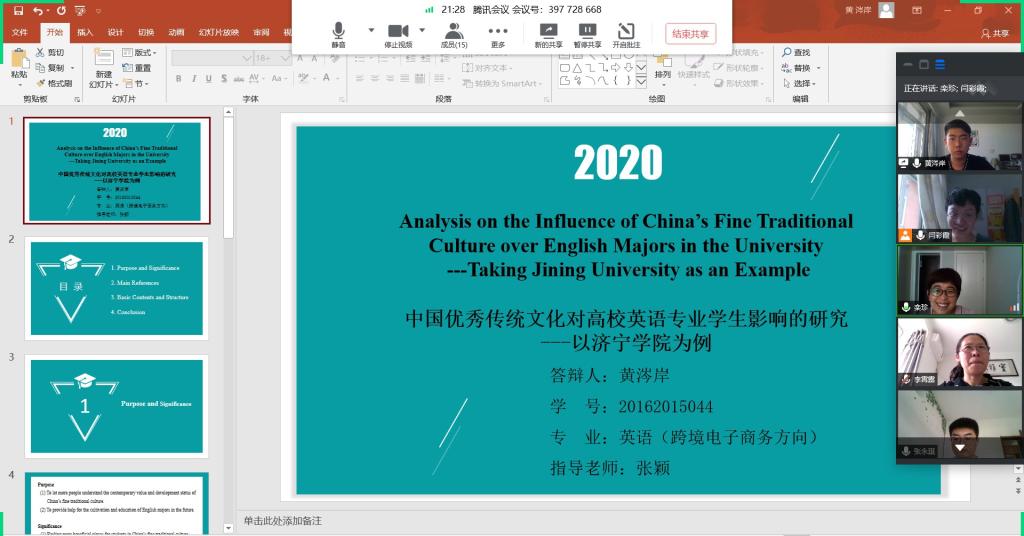The image size is (1024, 536).
Task: Enable annotation (开启批注)
Action: [626, 32]
